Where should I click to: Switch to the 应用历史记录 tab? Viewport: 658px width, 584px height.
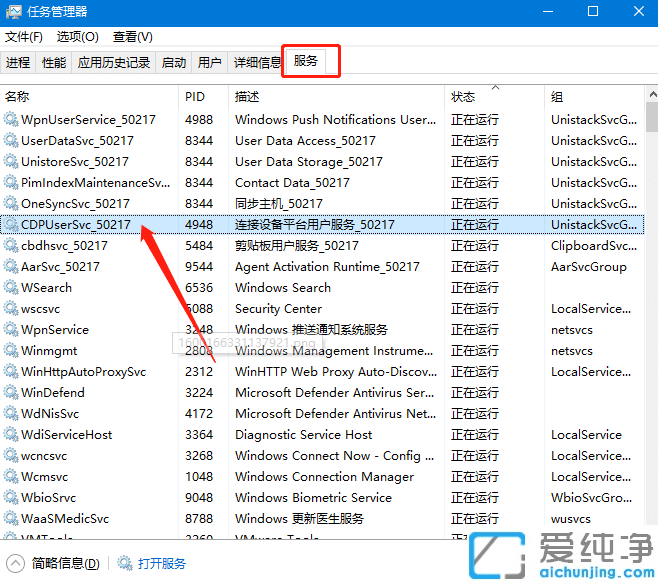coord(114,63)
